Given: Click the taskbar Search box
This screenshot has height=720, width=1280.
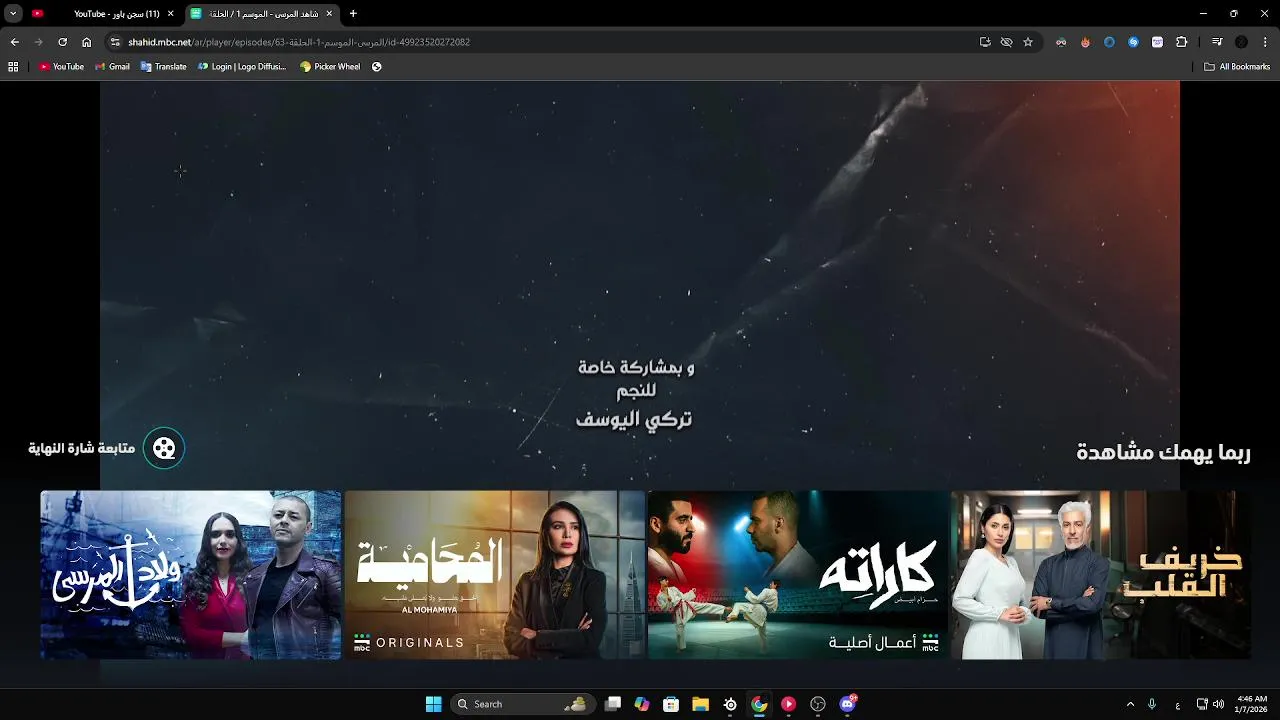Looking at the screenshot, I should [522, 704].
